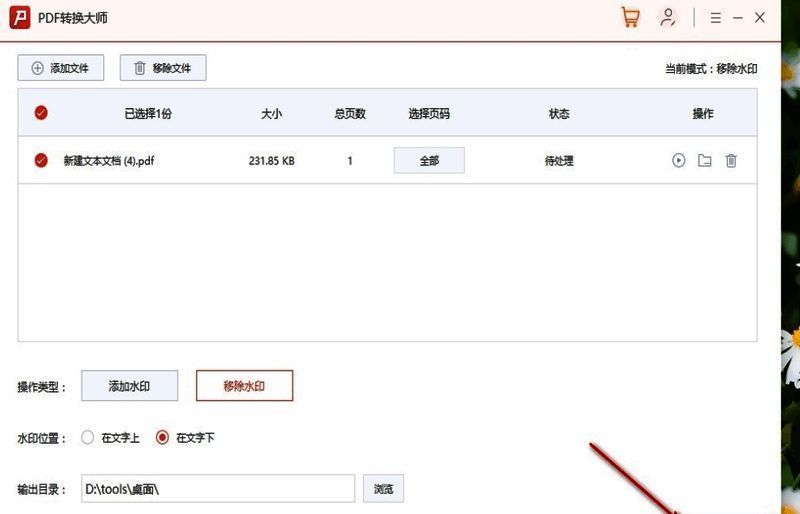This screenshot has height=514, width=800.
Task: Click the file name 新建文本文档 (4).pdf
Action: pyautogui.click(x=109, y=161)
